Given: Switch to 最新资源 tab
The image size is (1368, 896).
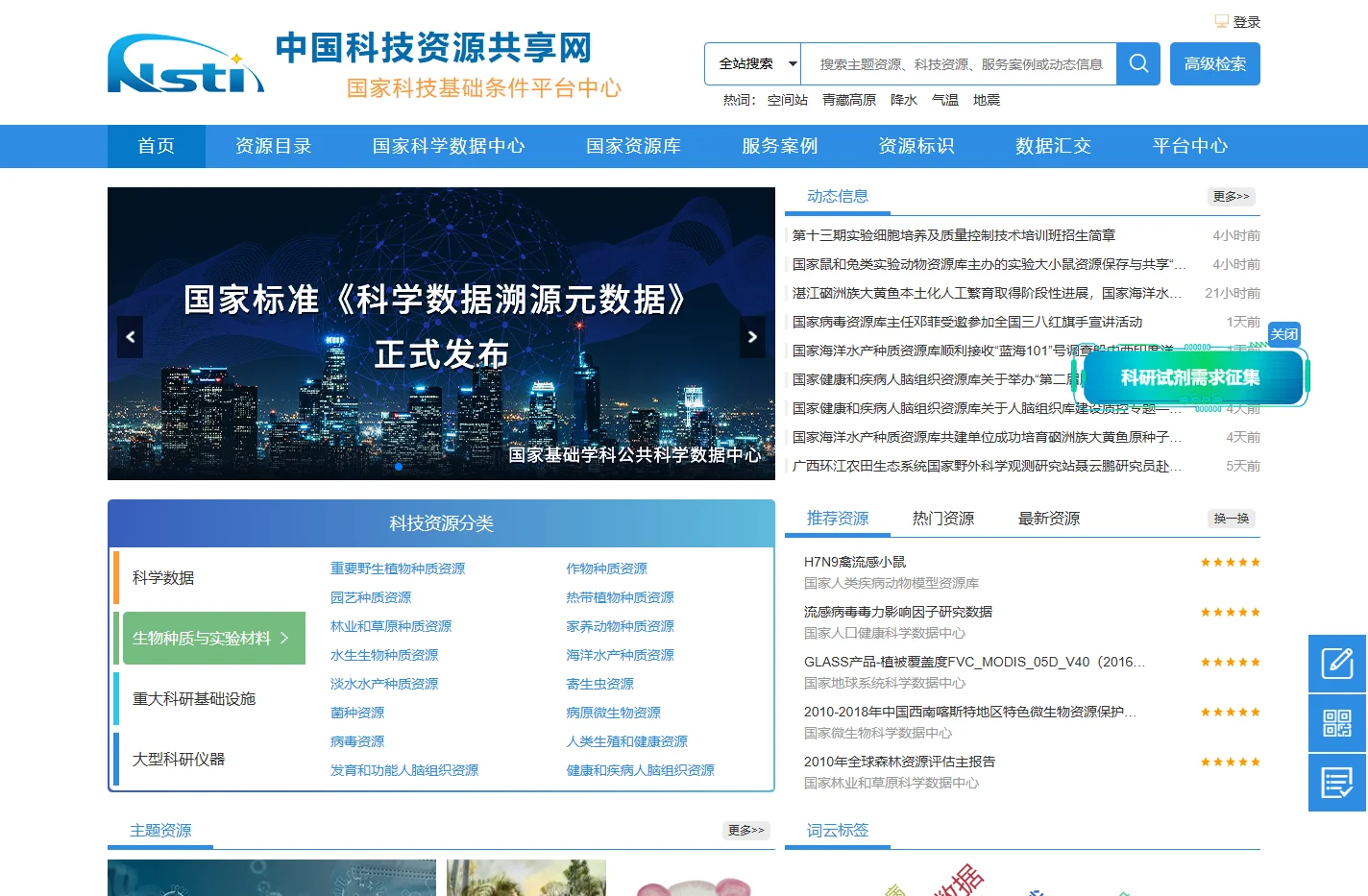Looking at the screenshot, I should pyautogui.click(x=1049, y=519).
